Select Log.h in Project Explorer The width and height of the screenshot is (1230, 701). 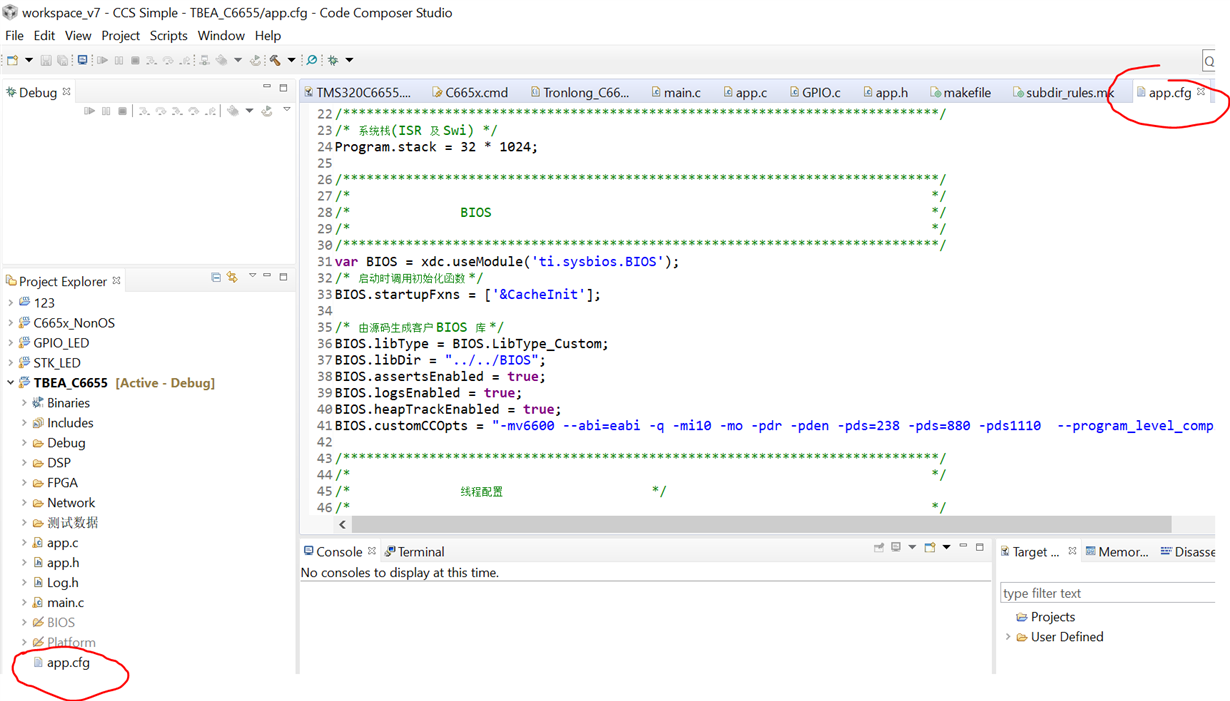pyautogui.click(x=62, y=582)
